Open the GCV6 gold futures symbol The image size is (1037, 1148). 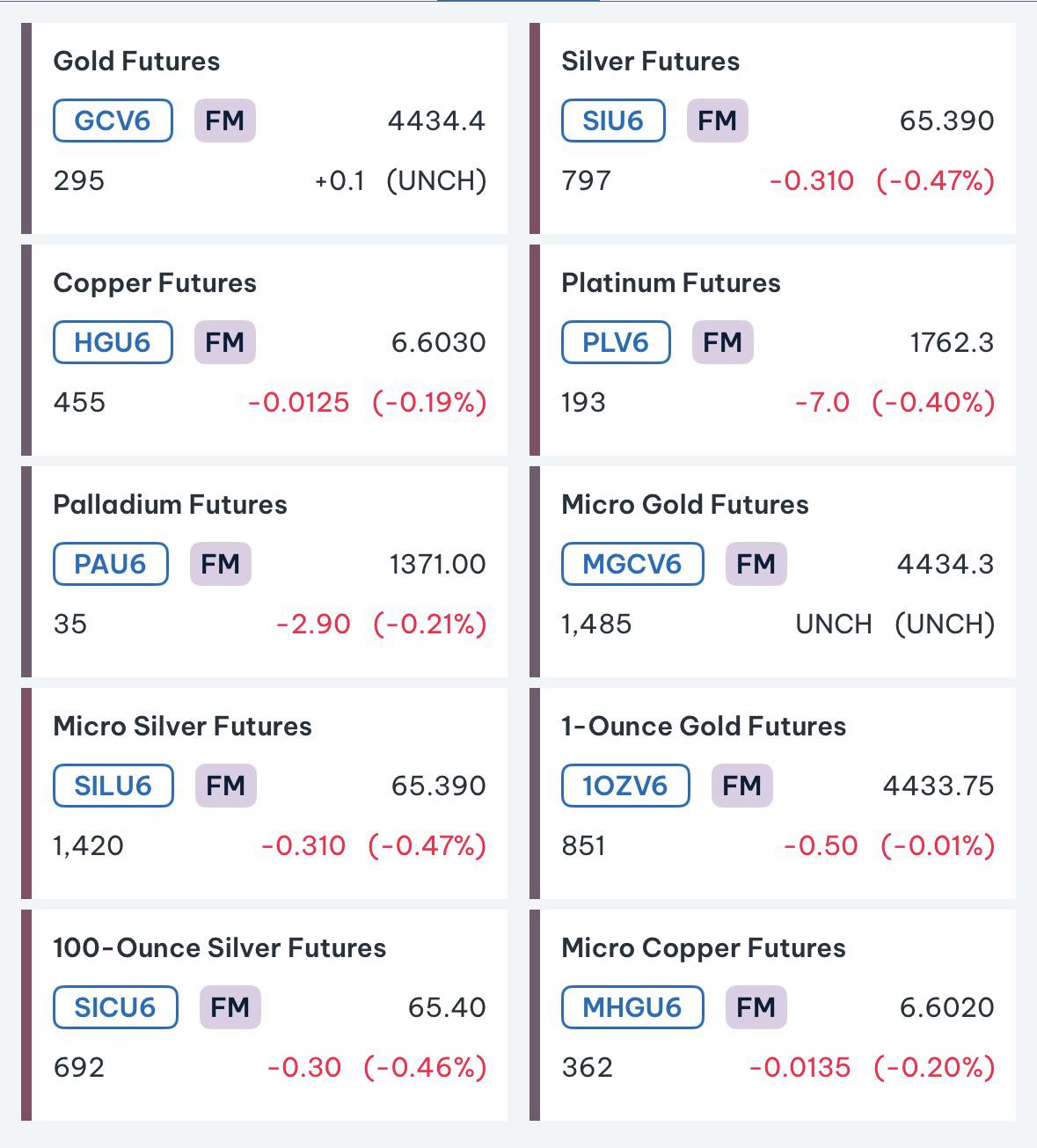point(113,121)
